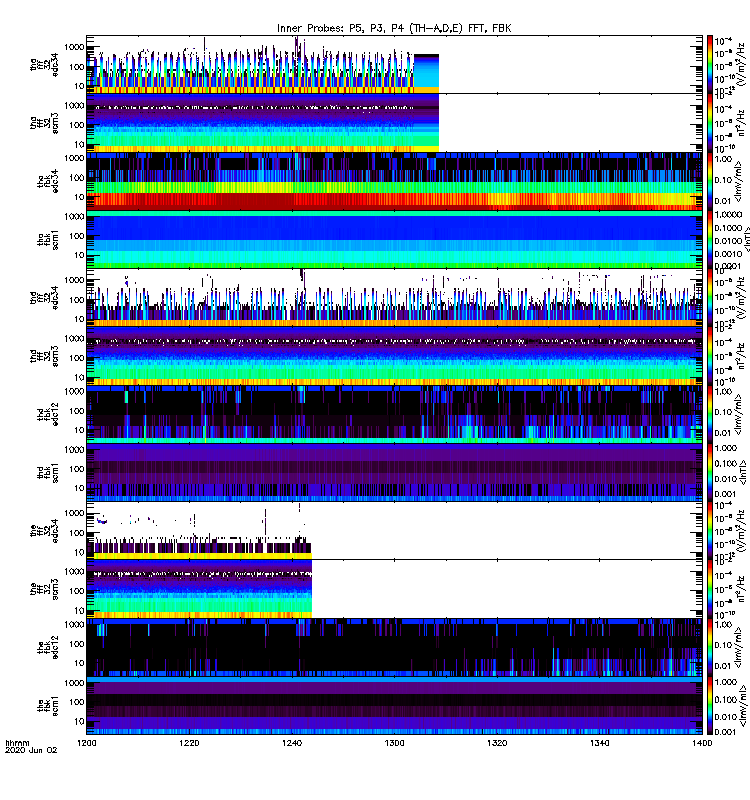
Task: Click the 'hhmm' axis unit label
Action: [x=17, y=743]
